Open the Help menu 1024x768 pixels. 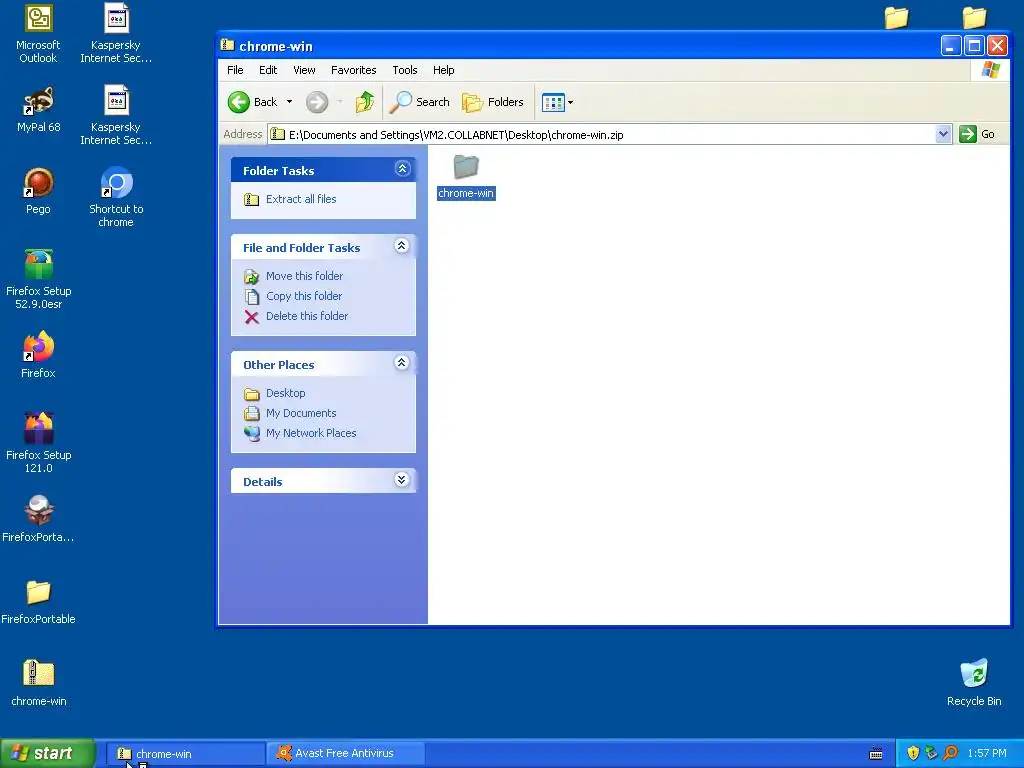(x=443, y=70)
